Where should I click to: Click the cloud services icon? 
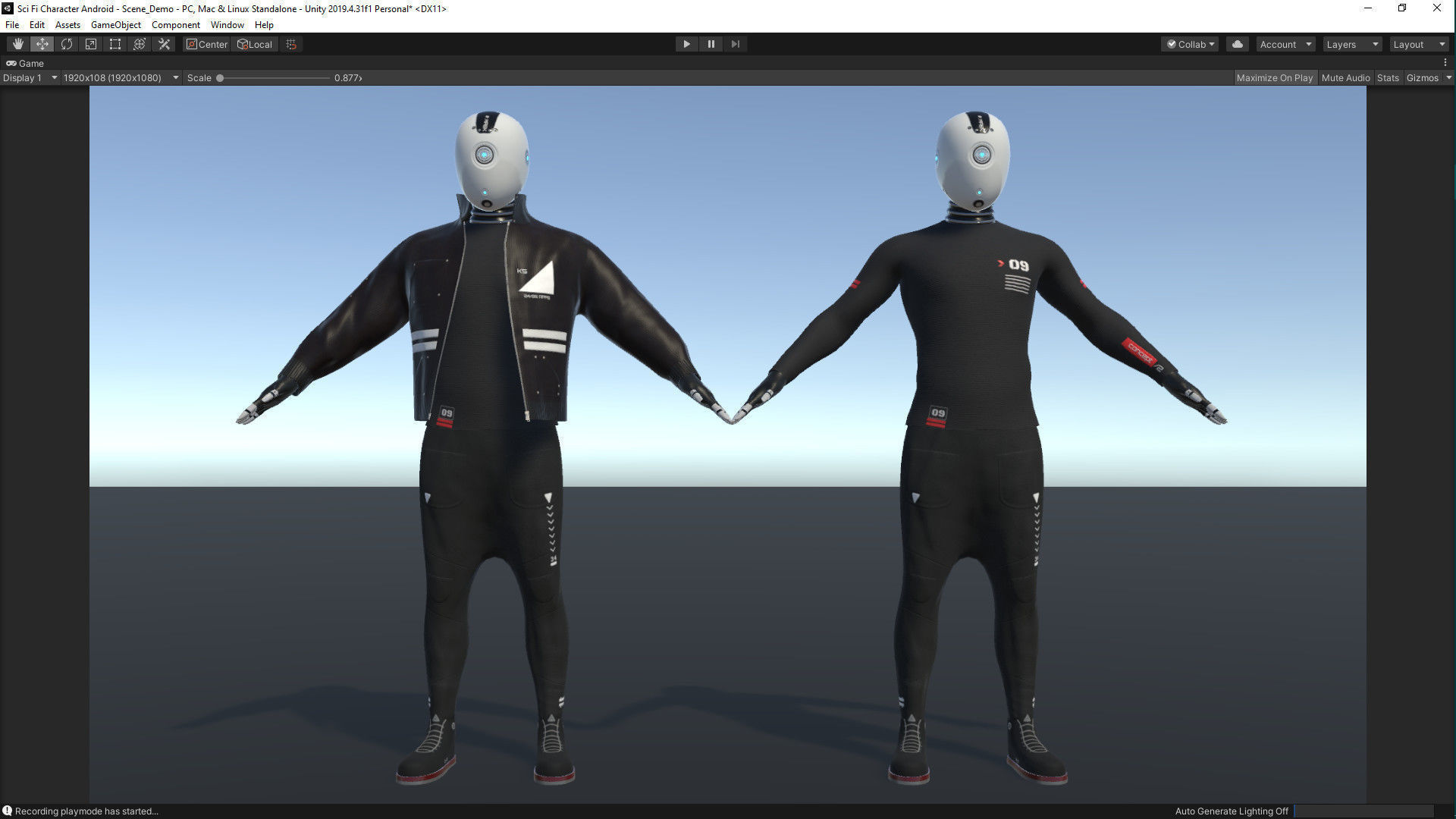(1237, 44)
